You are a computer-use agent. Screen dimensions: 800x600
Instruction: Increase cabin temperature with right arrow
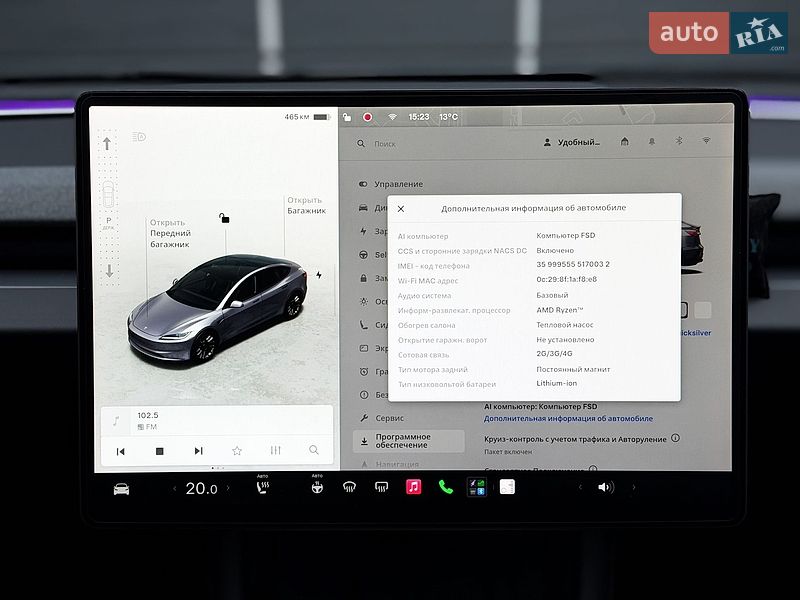(228, 488)
